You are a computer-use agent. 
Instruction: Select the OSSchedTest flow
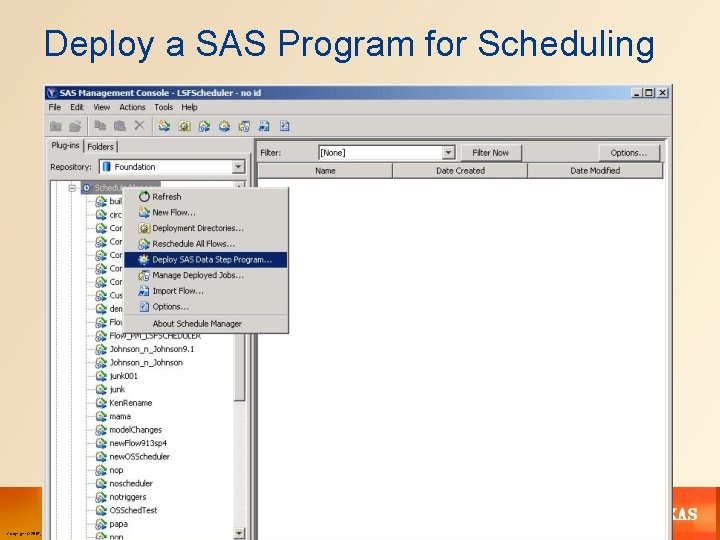[x=133, y=510]
